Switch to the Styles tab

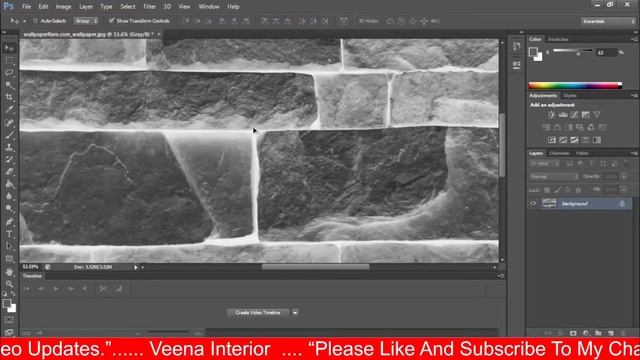[x=570, y=96]
